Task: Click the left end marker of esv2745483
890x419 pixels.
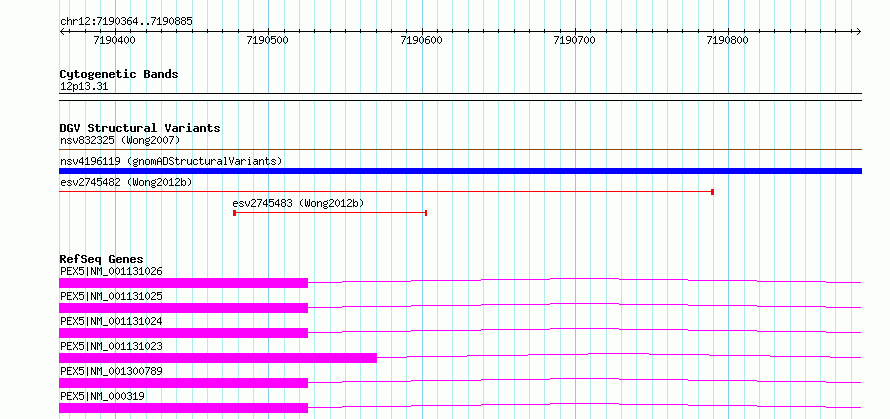Action: (x=234, y=213)
